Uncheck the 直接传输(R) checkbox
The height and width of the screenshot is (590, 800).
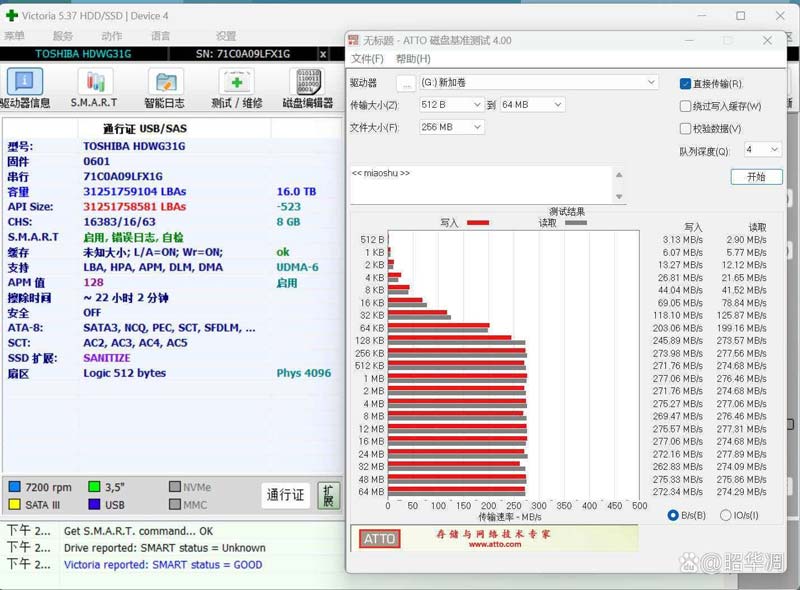(x=686, y=84)
